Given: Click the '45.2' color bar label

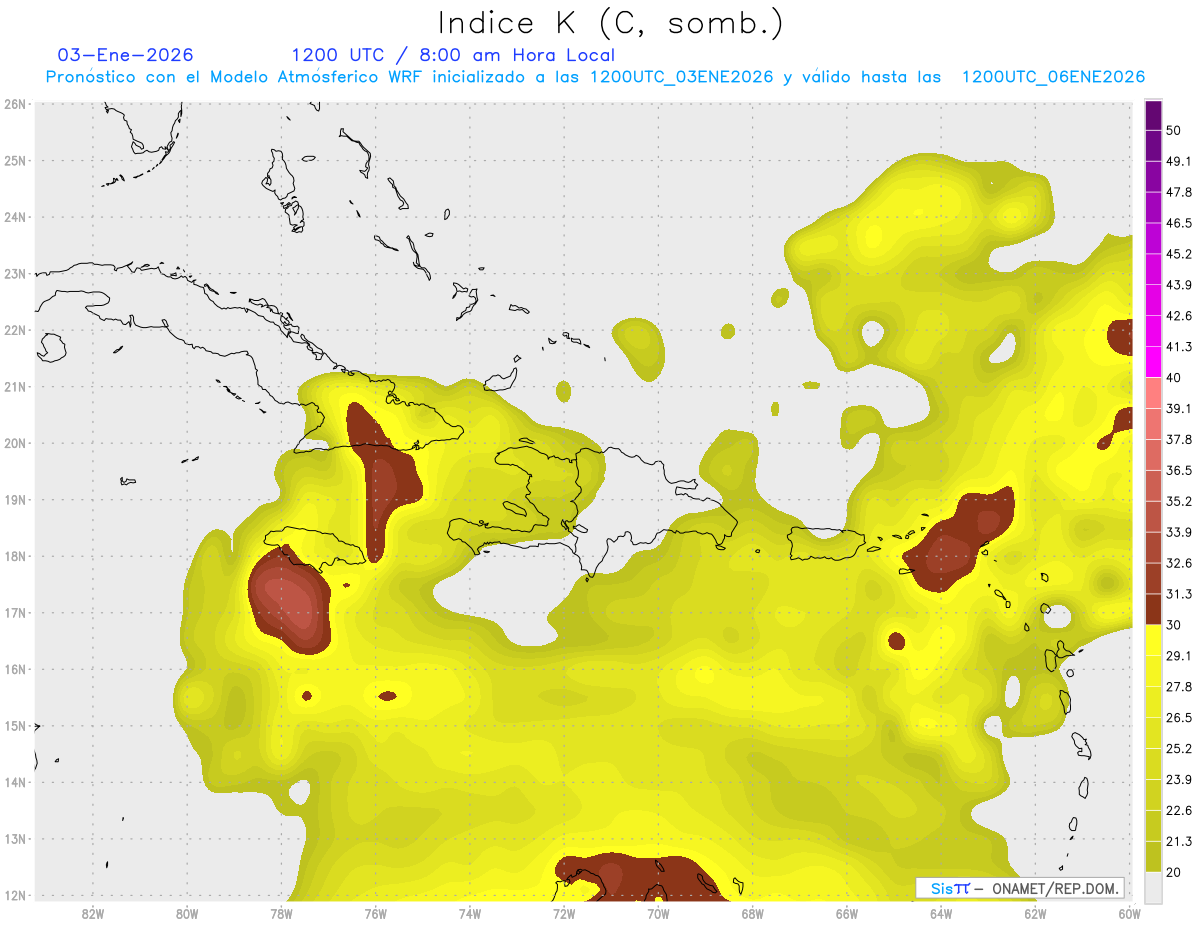Looking at the screenshot, I should tap(1179, 254).
